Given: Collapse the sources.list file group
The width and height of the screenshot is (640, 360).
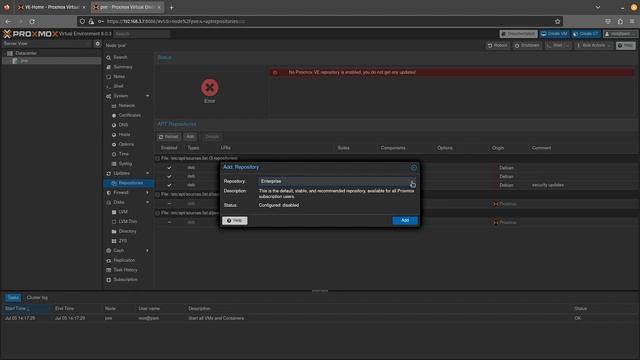Looking at the screenshot, I should (158, 158).
